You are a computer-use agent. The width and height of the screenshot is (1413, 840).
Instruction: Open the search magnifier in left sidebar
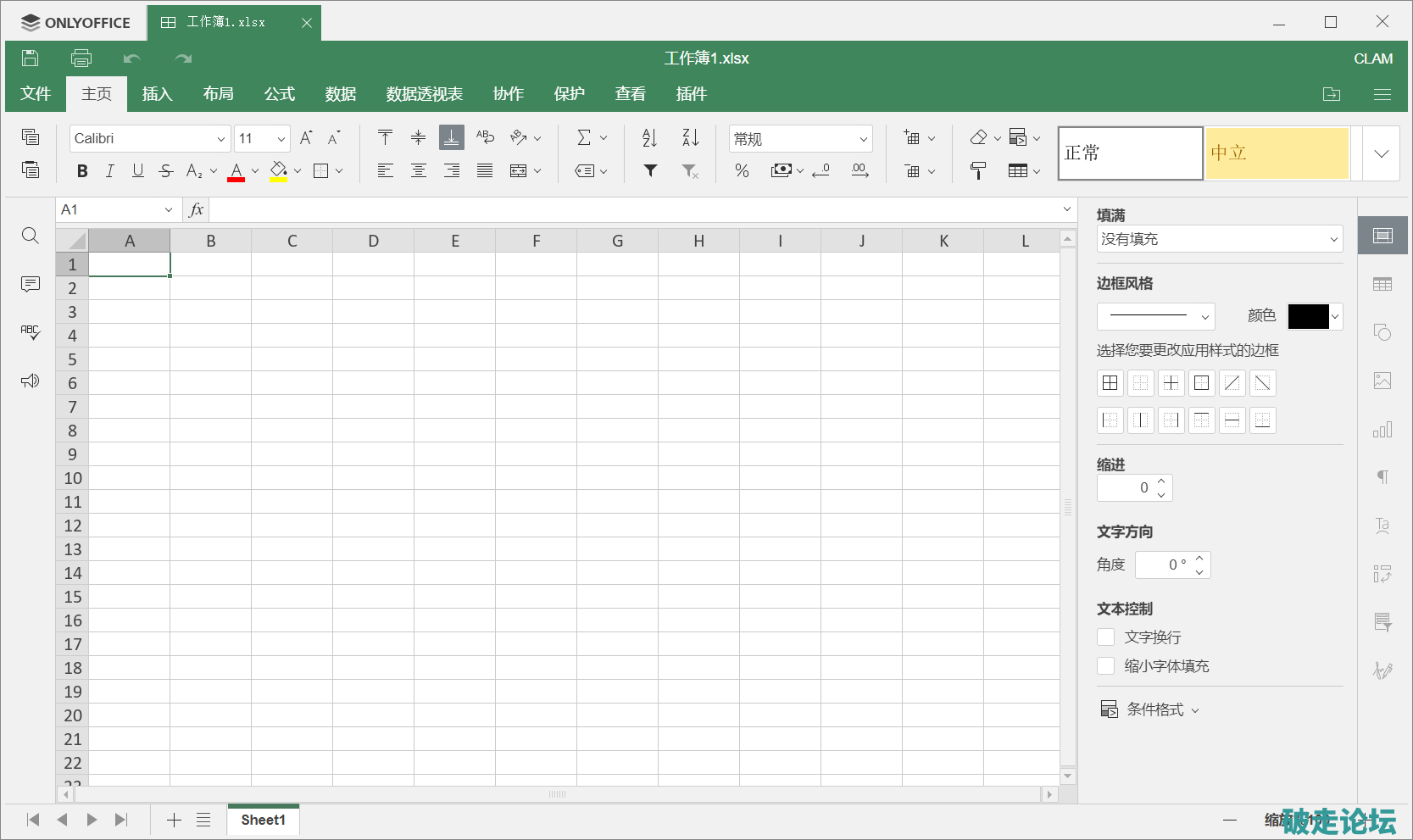31,236
